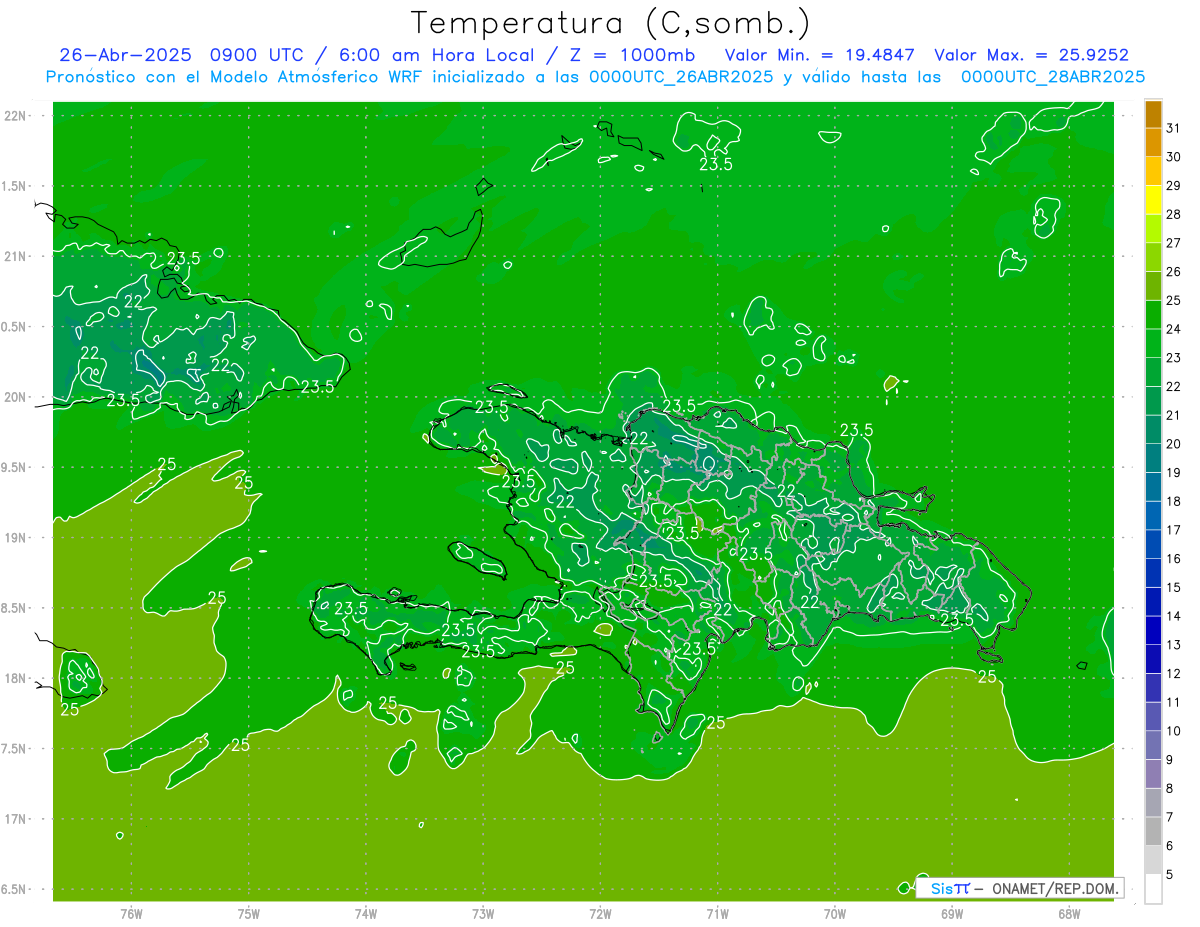Screen dimensions: 1200x927
Task: Click the color bar value '9'
Action: (x=1170, y=760)
